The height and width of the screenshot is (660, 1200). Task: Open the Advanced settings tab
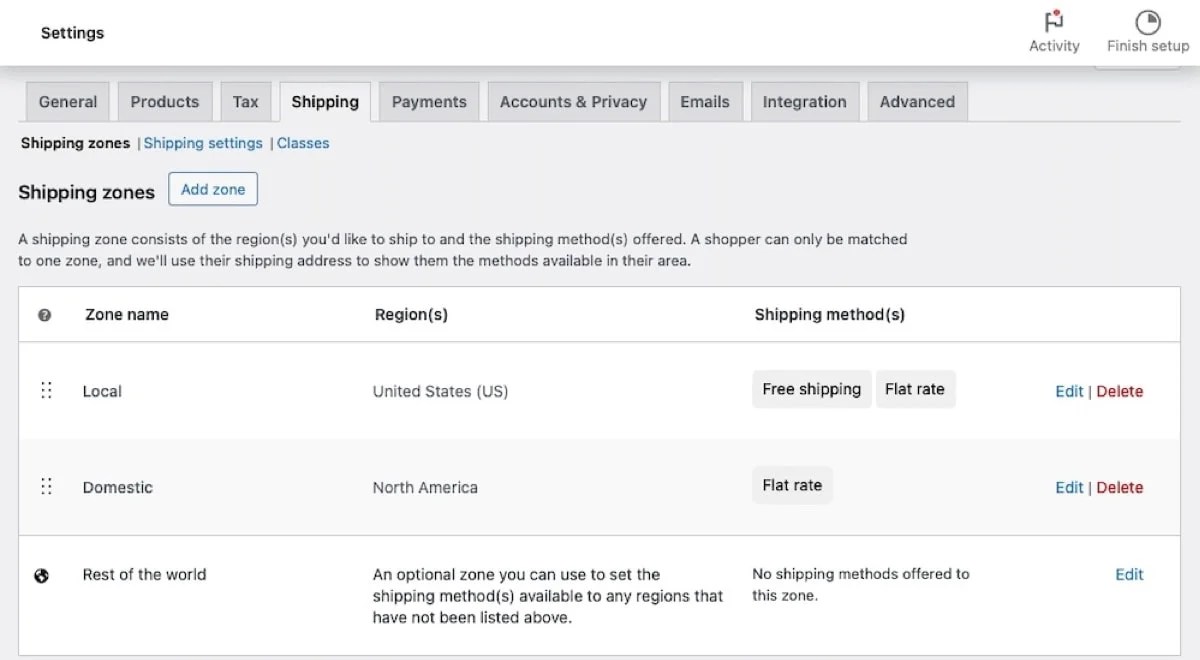(x=917, y=102)
